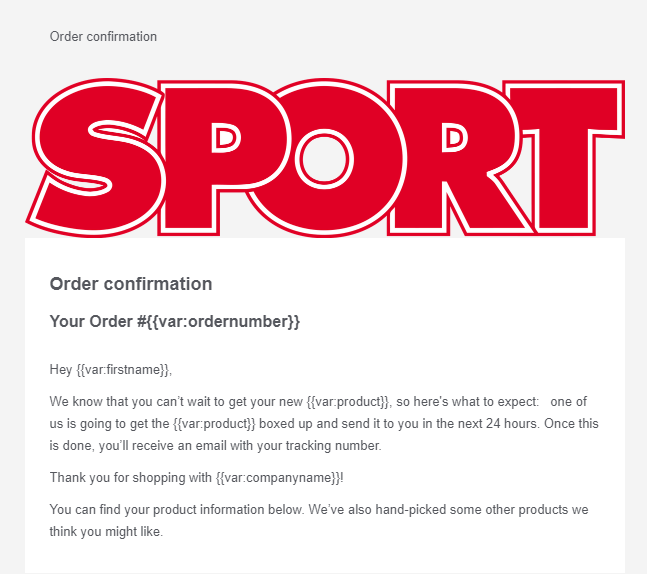Screen dimensions: 647x574
Task: Click the {{var:firstname}} variable placeholder
Action: click(123, 369)
